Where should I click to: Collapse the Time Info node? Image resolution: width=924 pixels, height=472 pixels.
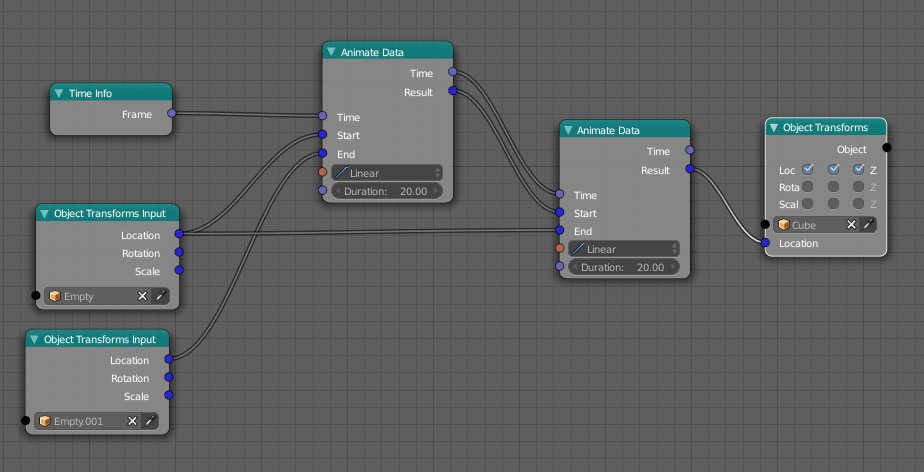(x=58, y=93)
